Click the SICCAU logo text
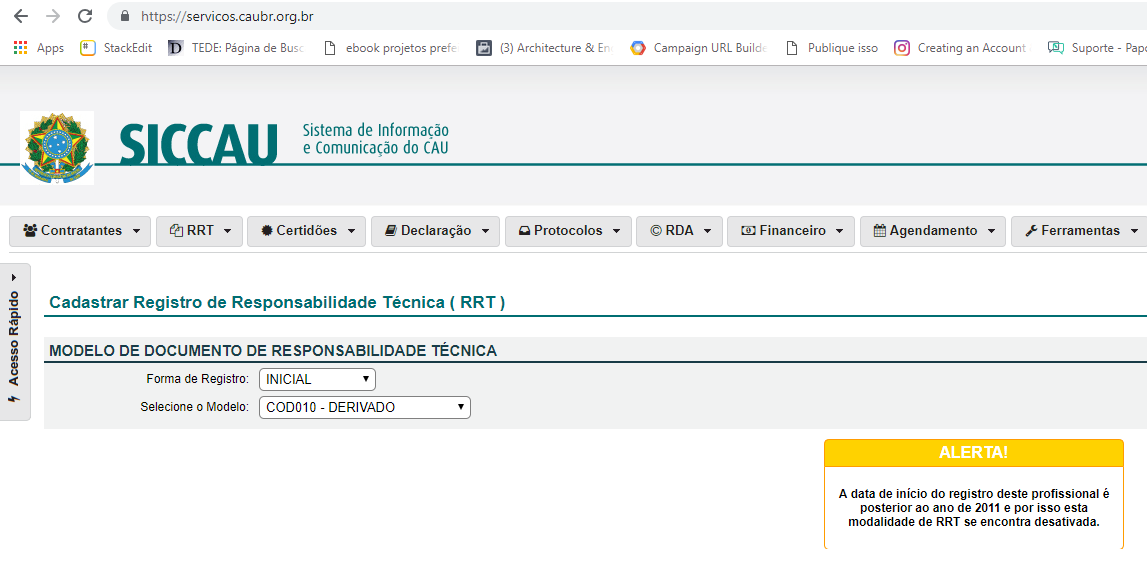The image size is (1147, 562). [x=198, y=144]
